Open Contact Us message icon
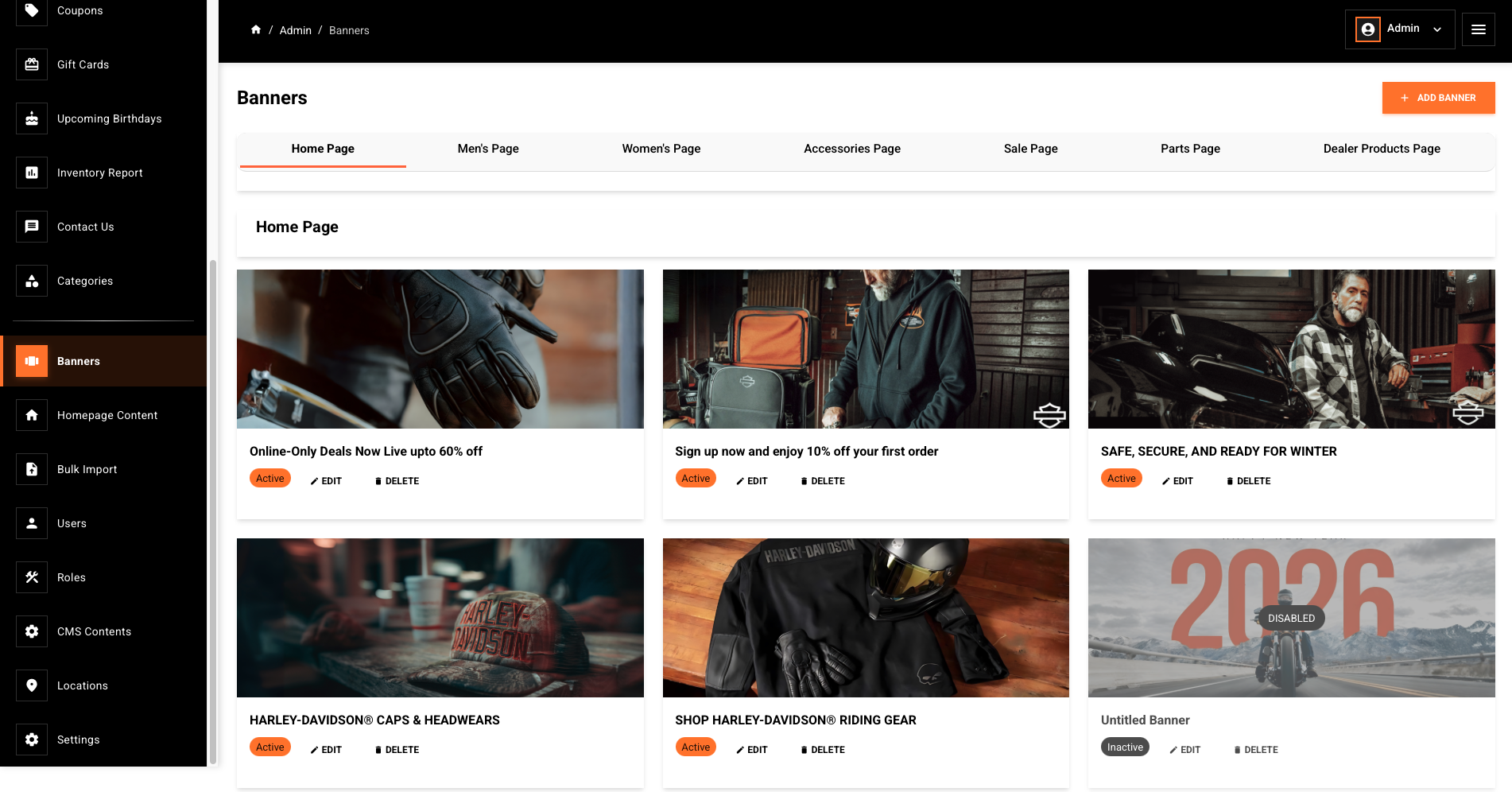The width and height of the screenshot is (1512, 792). point(32,227)
